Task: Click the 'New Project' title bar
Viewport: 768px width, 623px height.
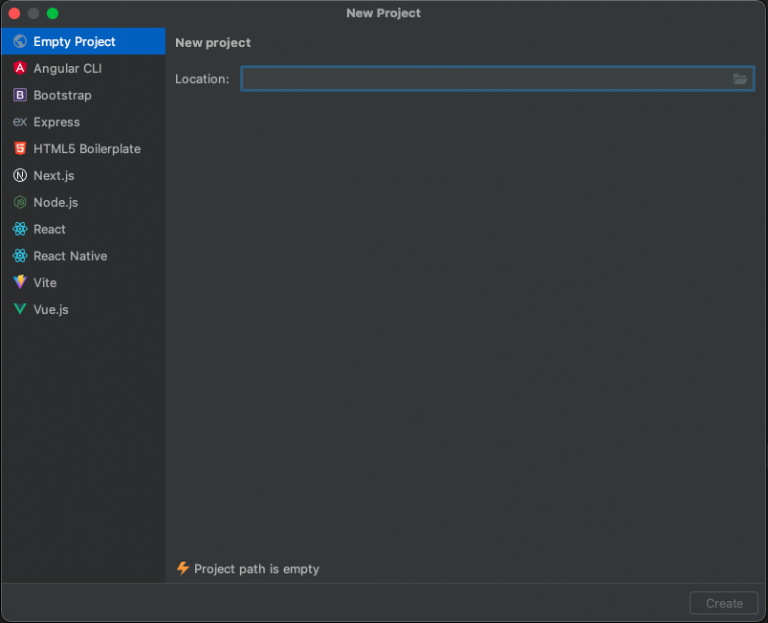Action: (x=383, y=13)
